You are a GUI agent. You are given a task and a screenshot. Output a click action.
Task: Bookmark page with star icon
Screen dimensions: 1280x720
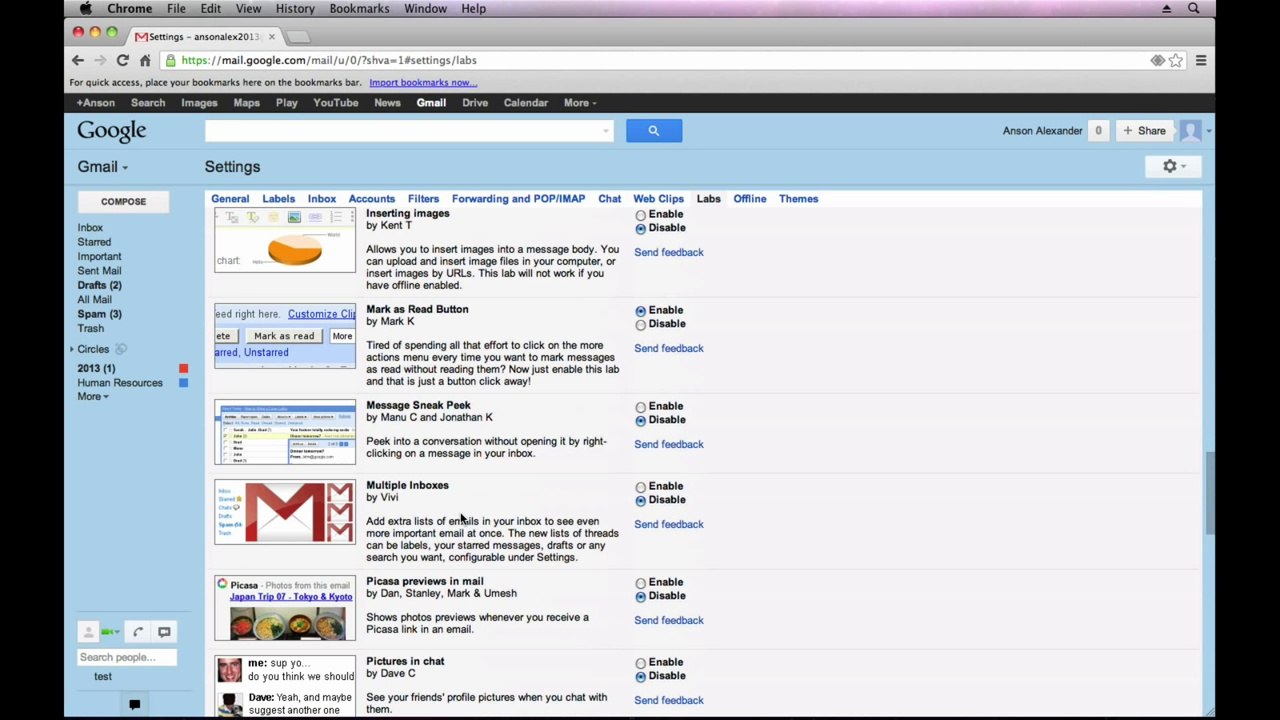pyautogui.click(x=1176, y=61)
